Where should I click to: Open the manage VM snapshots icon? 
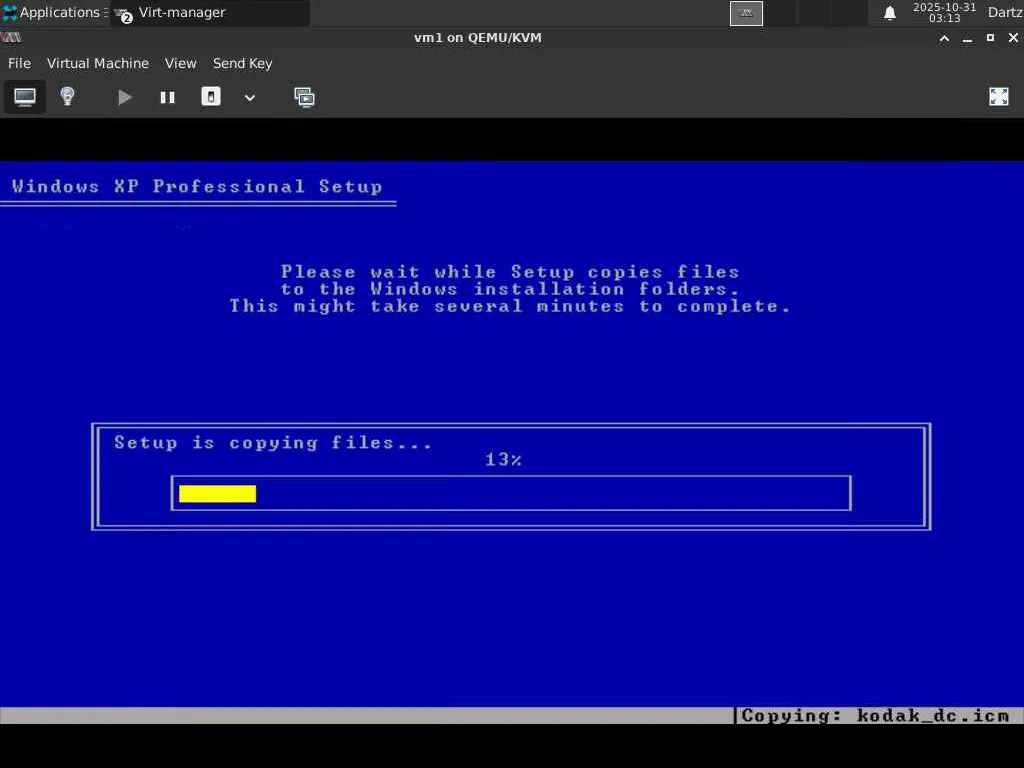[x=304, y=97]
